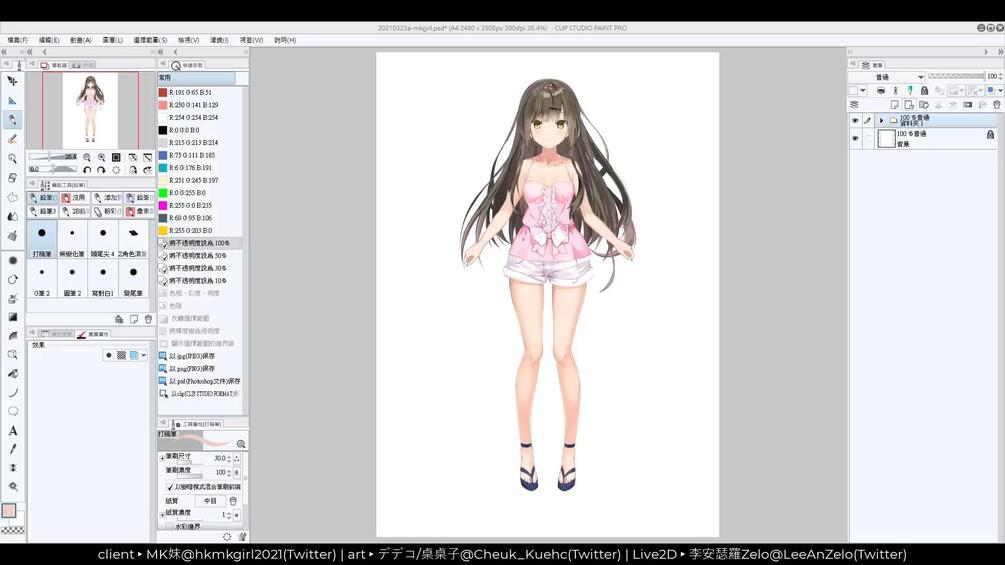Open the 檔案(F) menu
The height and width of the screenshot is (565, 1005).
17,40
